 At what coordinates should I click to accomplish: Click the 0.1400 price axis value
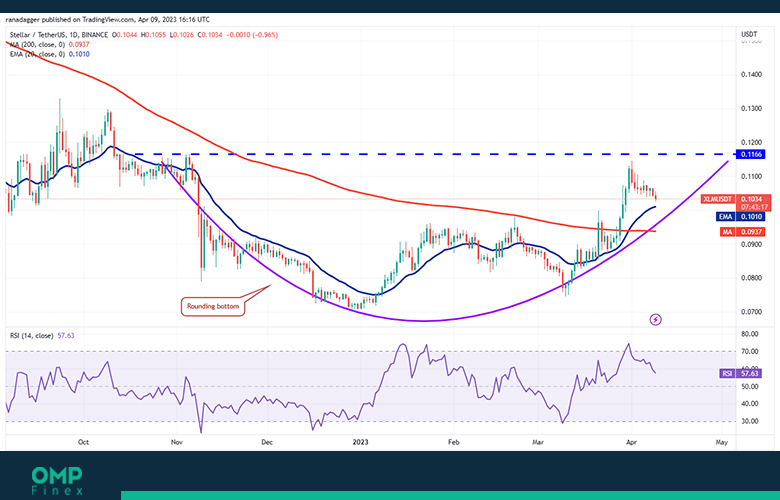click(x=751, y=75)
